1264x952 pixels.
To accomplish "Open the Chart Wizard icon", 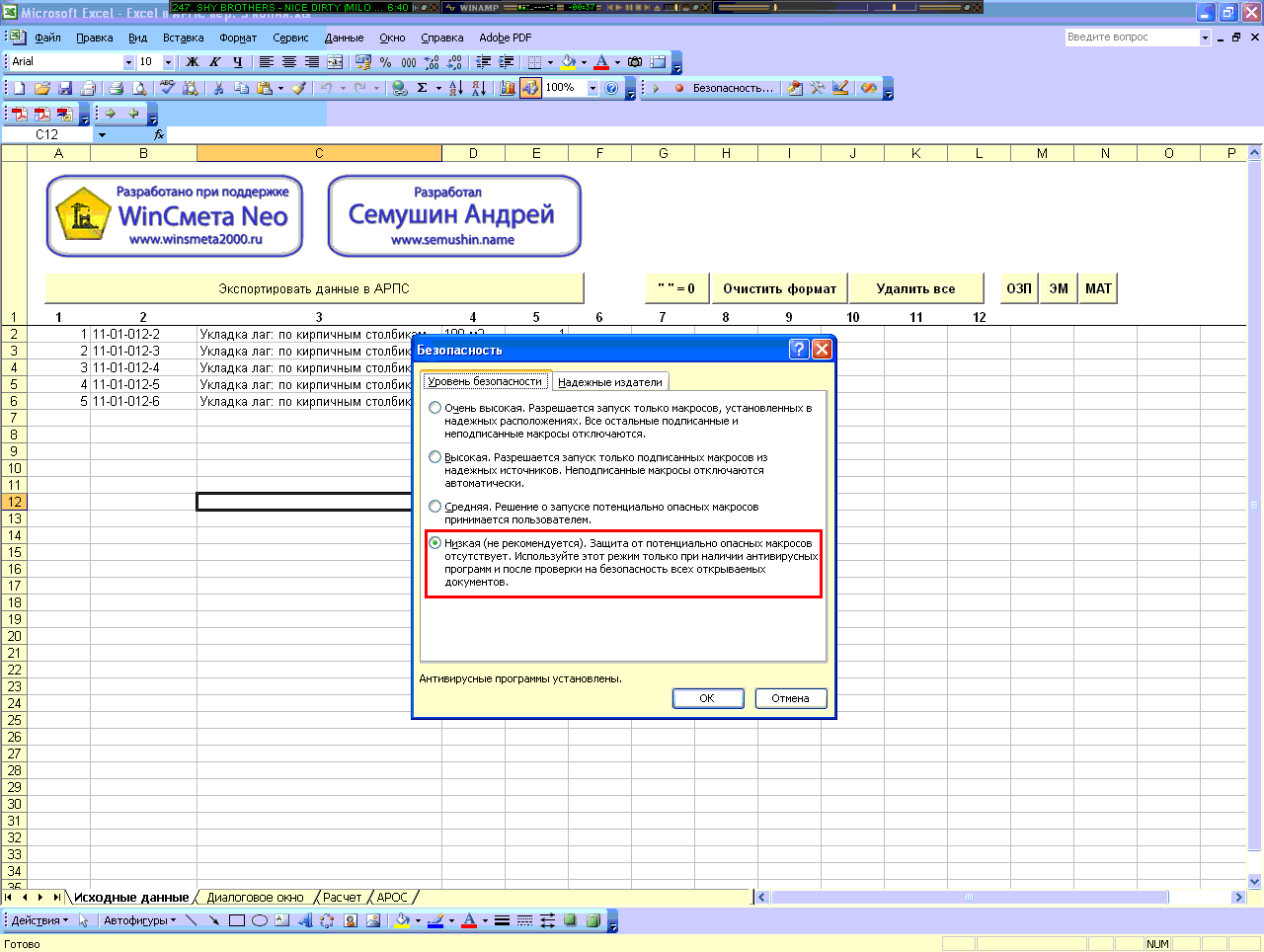I will [508, 88].
